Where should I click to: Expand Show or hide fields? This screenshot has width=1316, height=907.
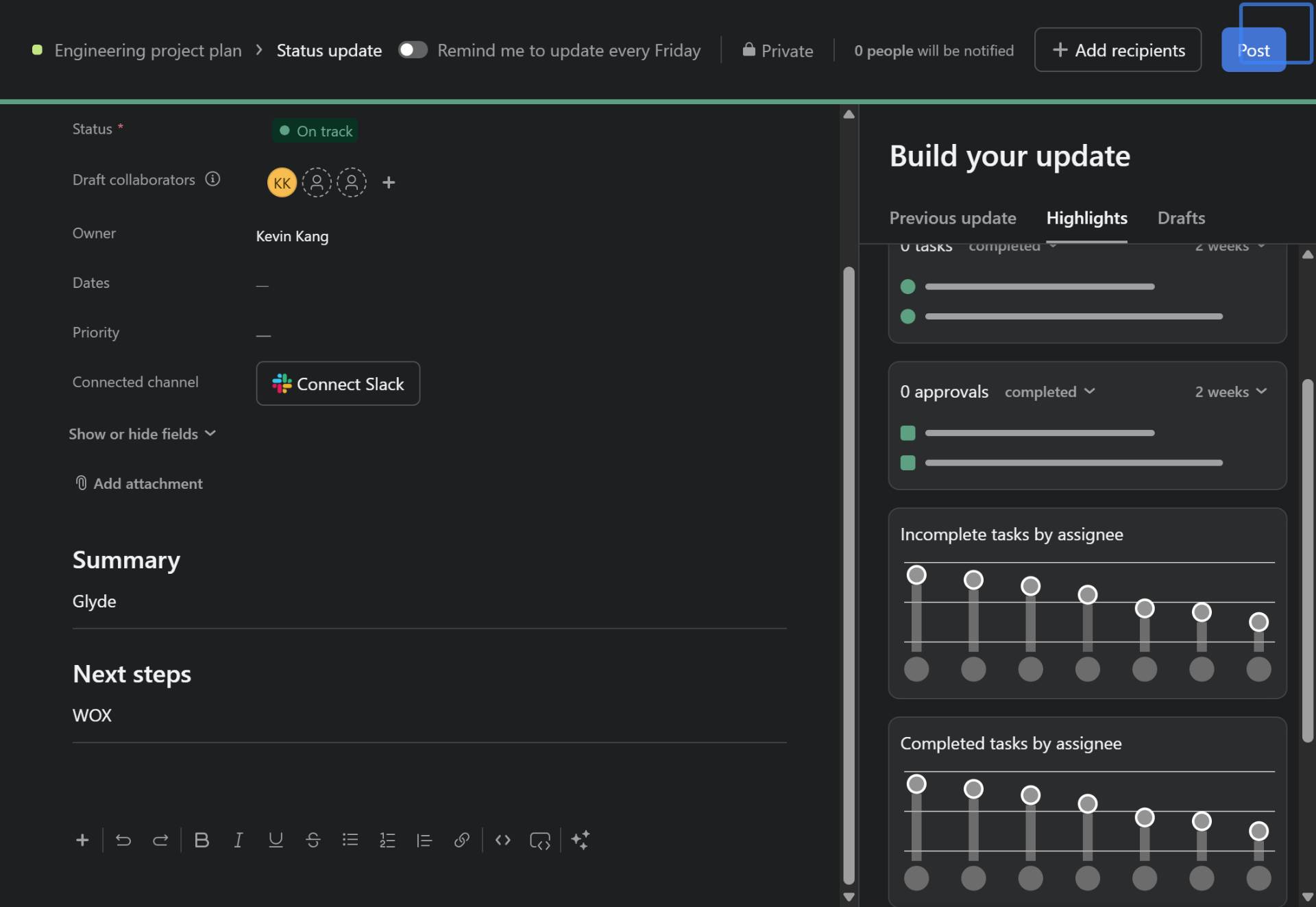[x=142, y=434]
